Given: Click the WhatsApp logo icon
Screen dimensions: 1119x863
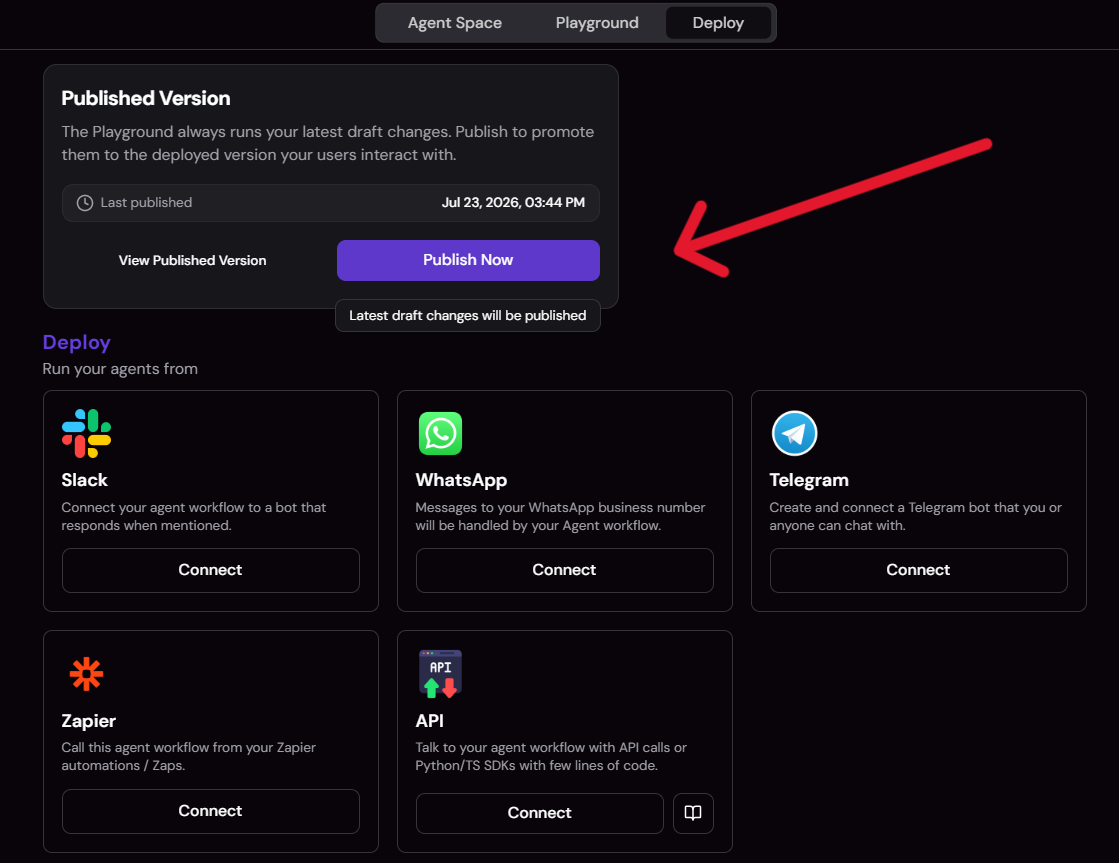Looking at the screenshot, I should (440, 433).
